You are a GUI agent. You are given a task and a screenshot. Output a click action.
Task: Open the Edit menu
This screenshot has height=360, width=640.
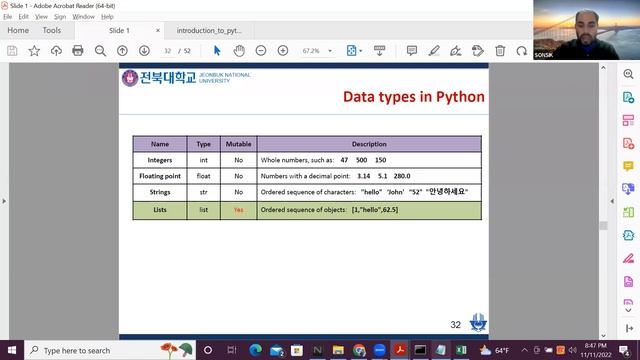(24, 17)
